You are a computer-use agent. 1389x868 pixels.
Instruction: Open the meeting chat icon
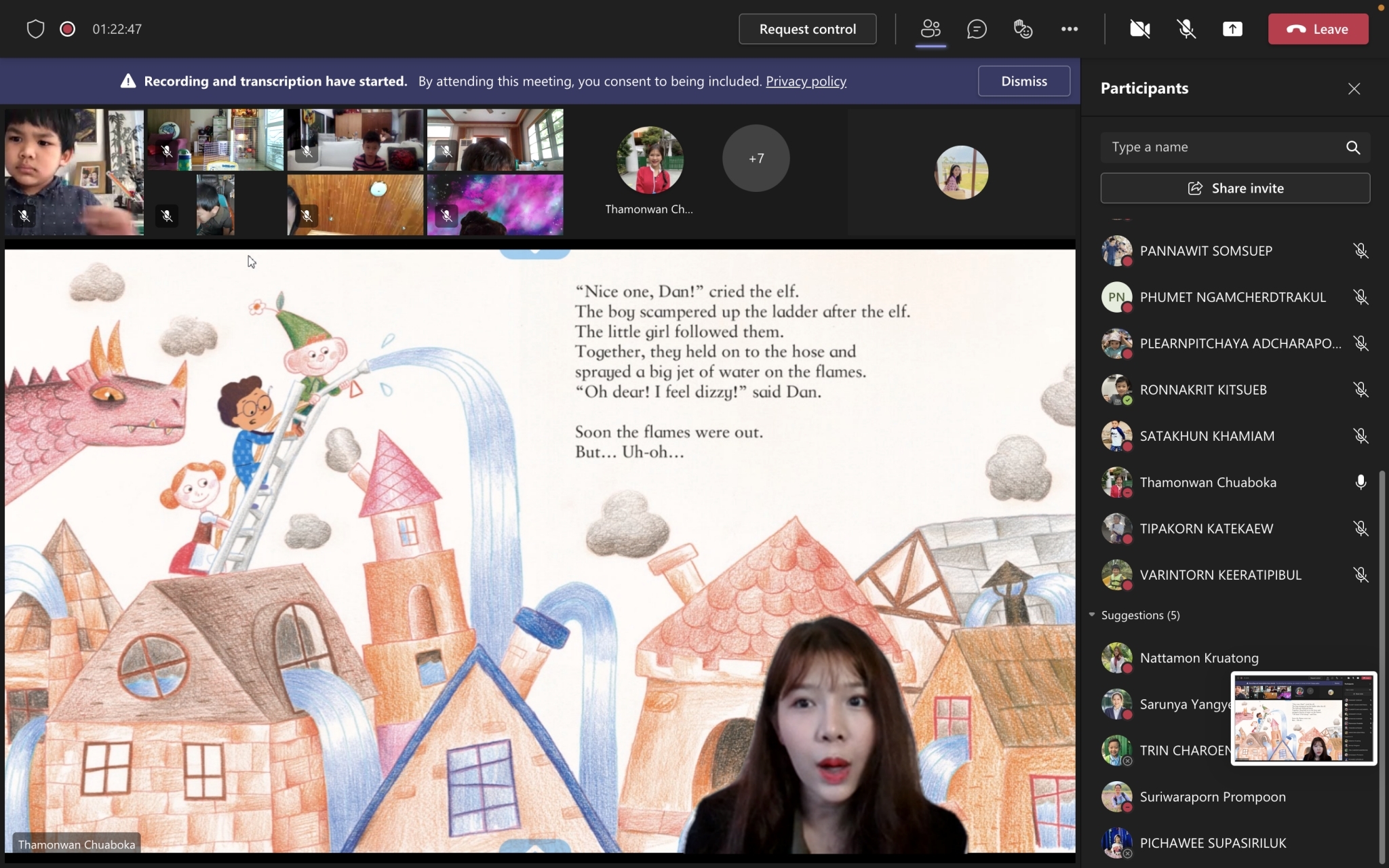click(977, 29)
